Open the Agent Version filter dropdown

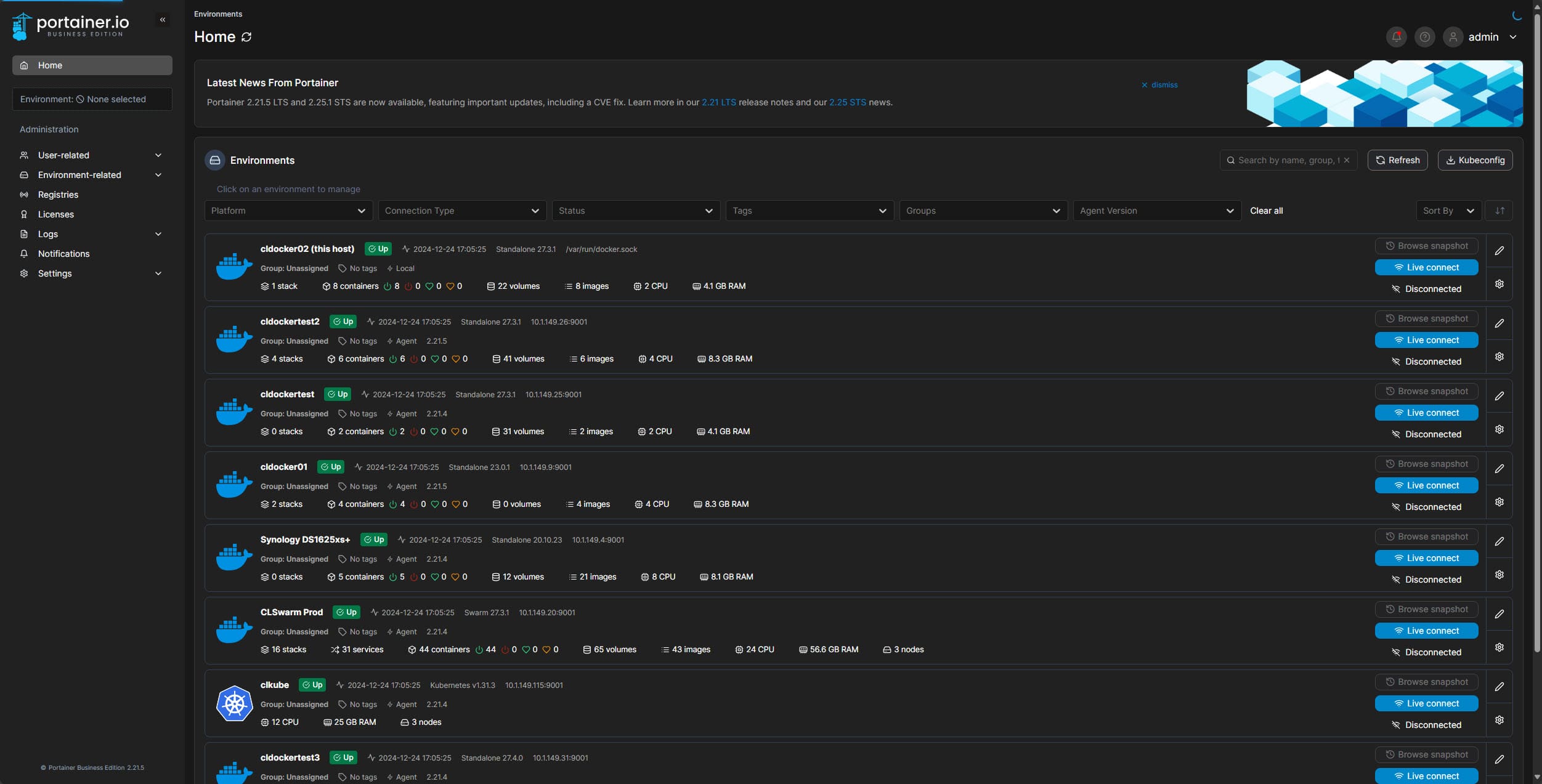pos(1157,211)
